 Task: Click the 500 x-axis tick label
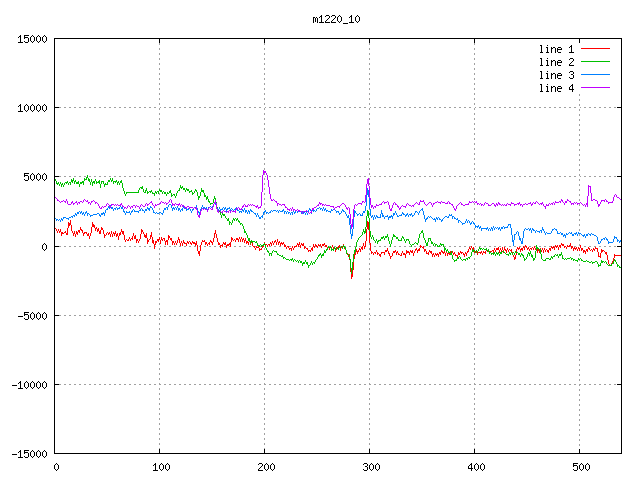pos(579,466)
